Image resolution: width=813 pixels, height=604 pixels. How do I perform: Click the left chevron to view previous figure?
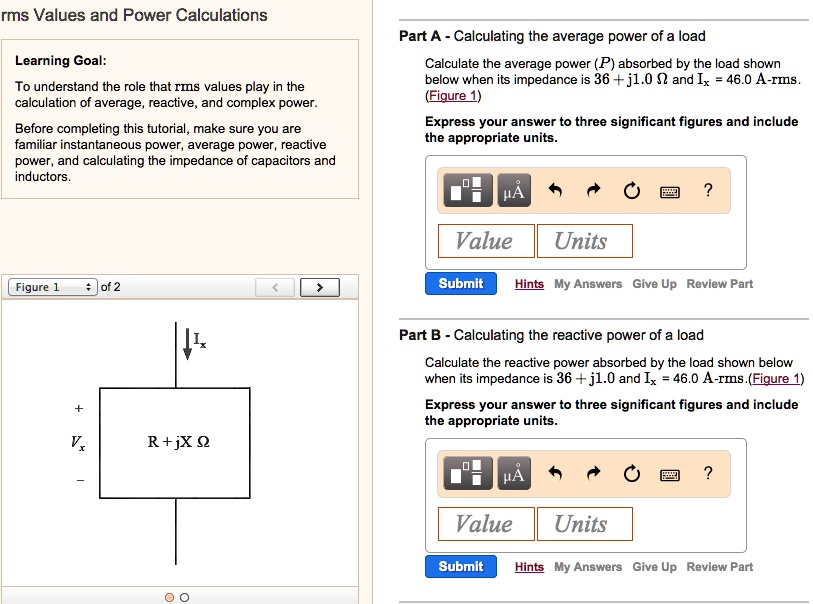275,286
